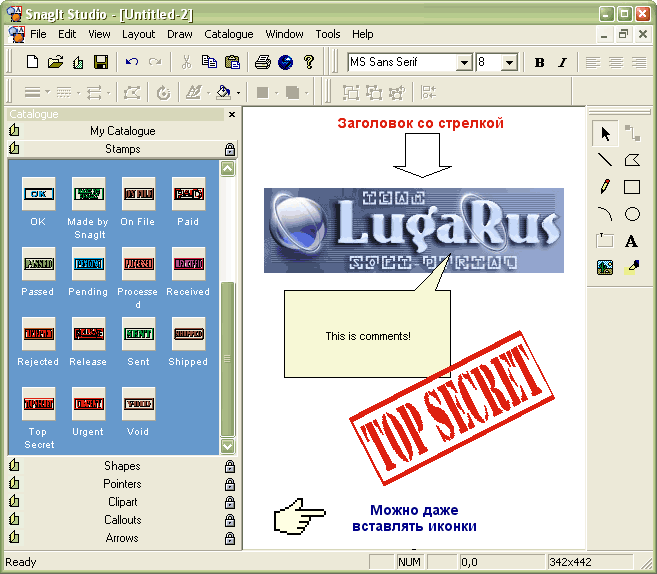Open the File menu

tap(38, 34)
